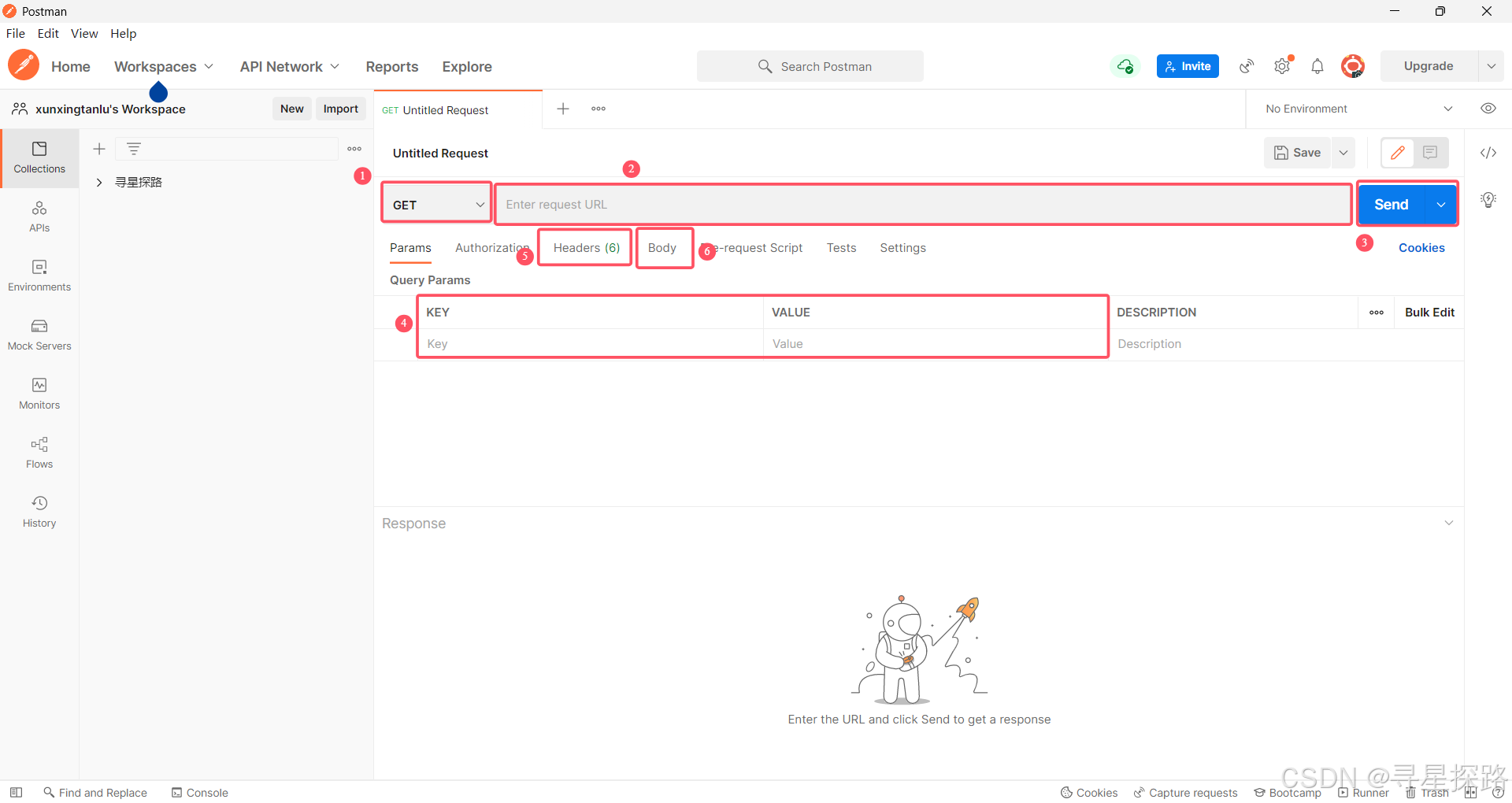The image size is (1512, 803).
Task: Open the API Network dropdown
Action: click(x=290, y=67)
